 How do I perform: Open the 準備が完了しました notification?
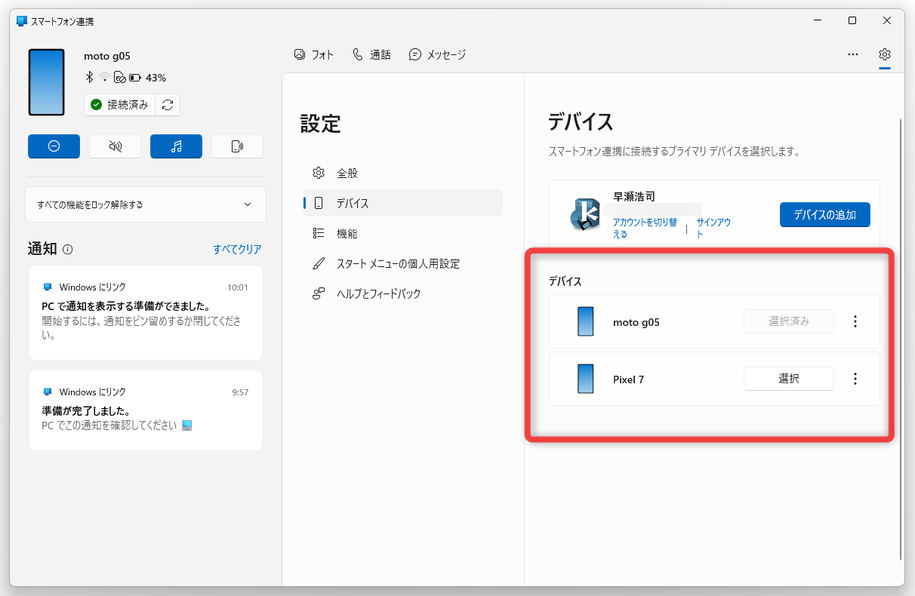click(x=145, y=410)
